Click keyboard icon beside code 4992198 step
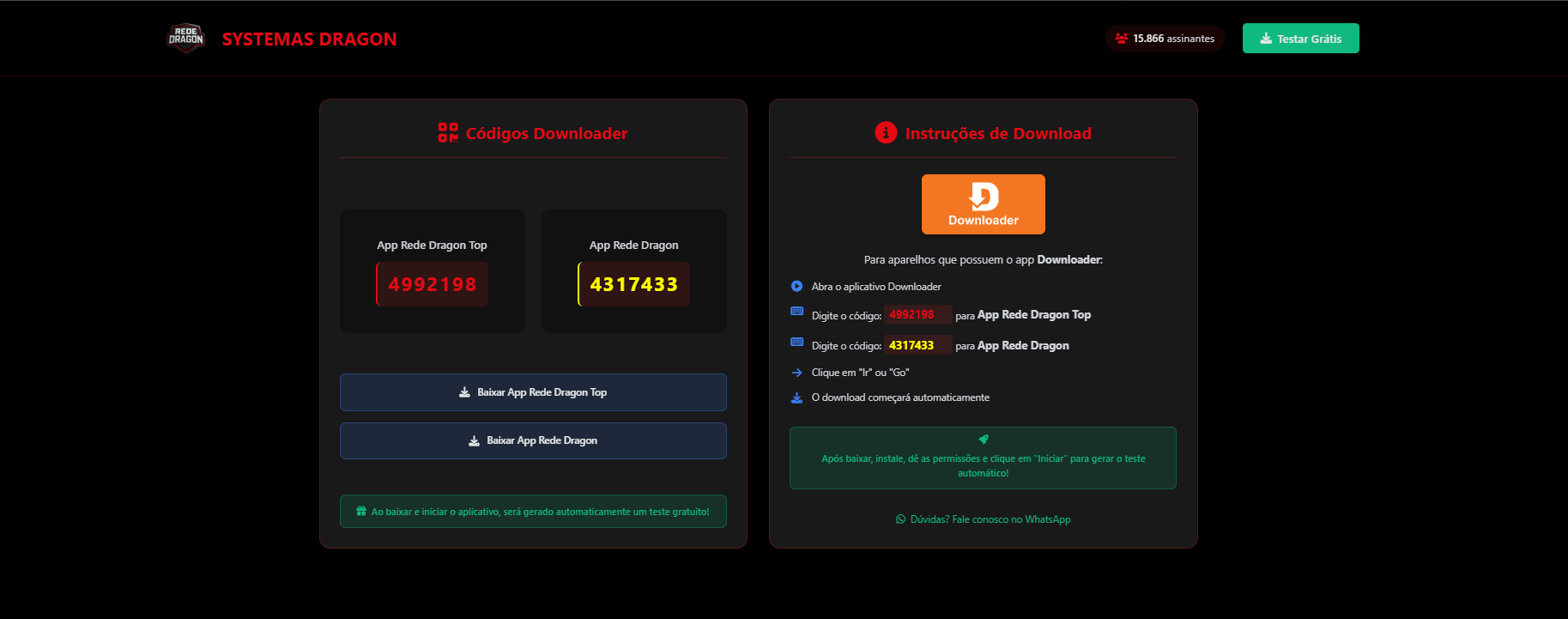The image size is (1568, 619). point(796,312)
